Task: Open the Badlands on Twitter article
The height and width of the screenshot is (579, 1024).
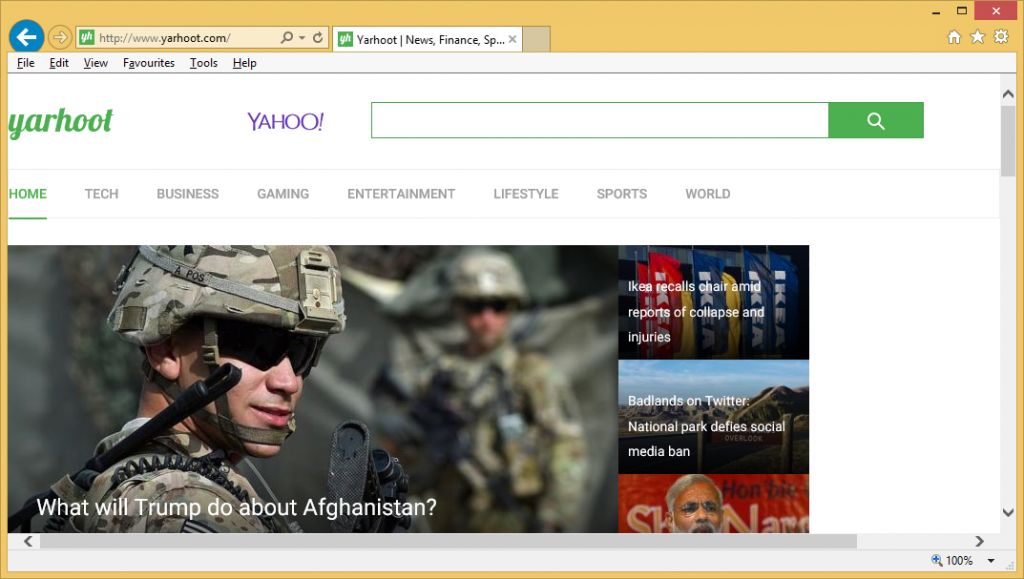Action: coord(713,417)
